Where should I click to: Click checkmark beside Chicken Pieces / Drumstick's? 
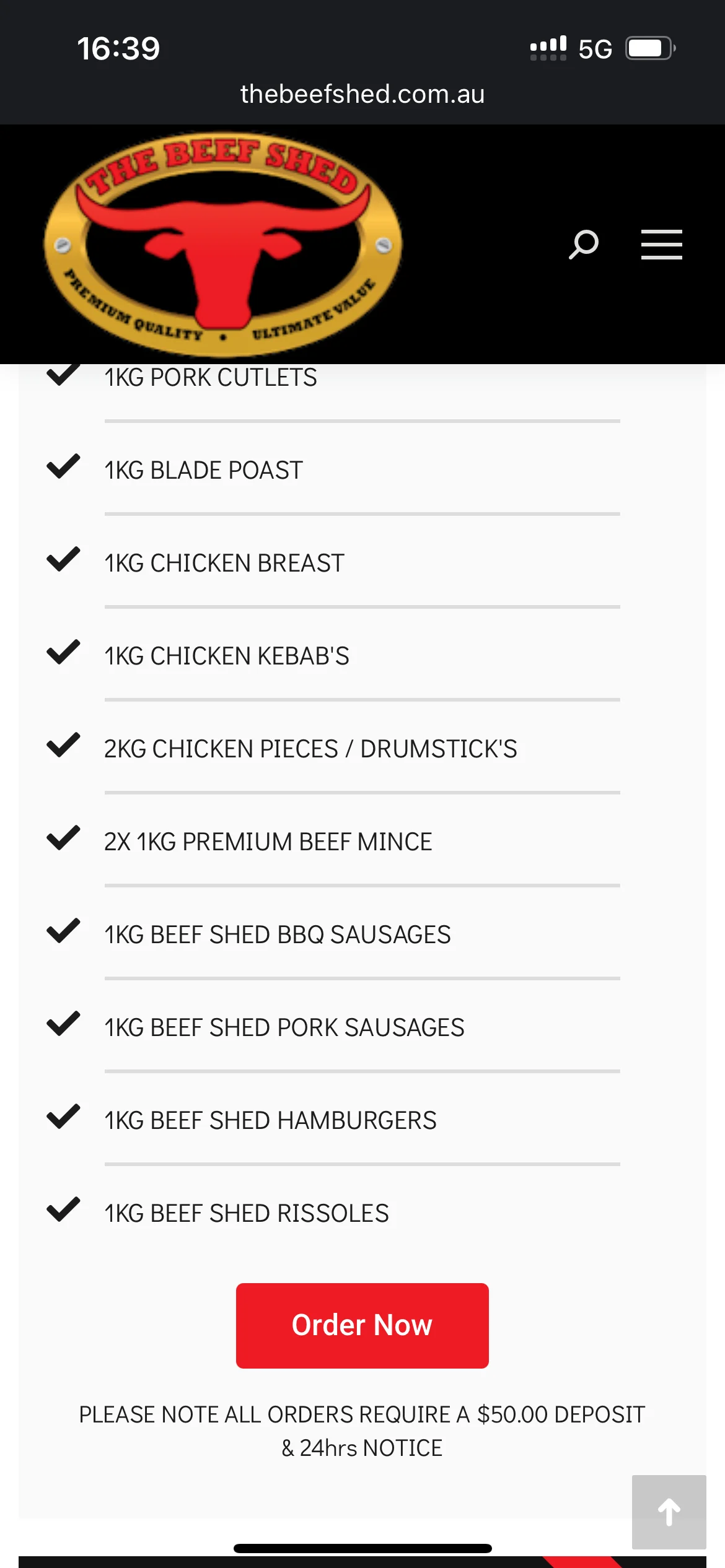pyautogui.click(x=63, y=746)
